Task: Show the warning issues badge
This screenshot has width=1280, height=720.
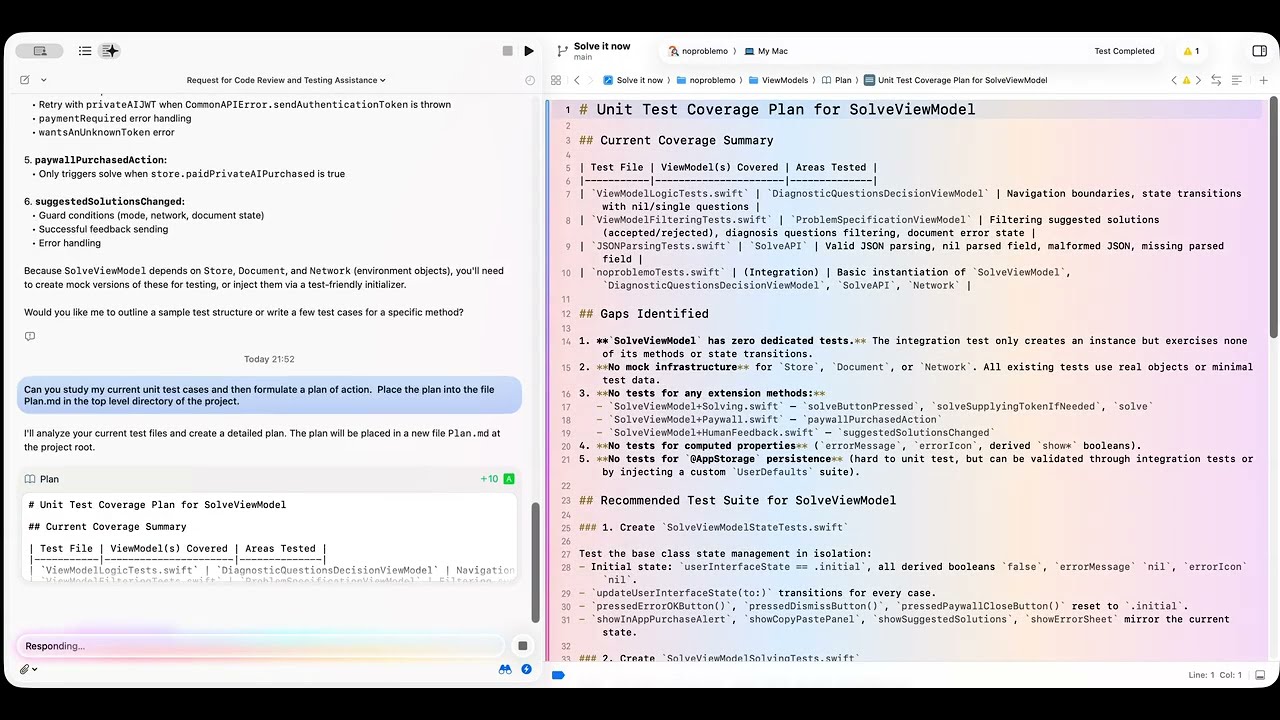Action: (1191, 51)
